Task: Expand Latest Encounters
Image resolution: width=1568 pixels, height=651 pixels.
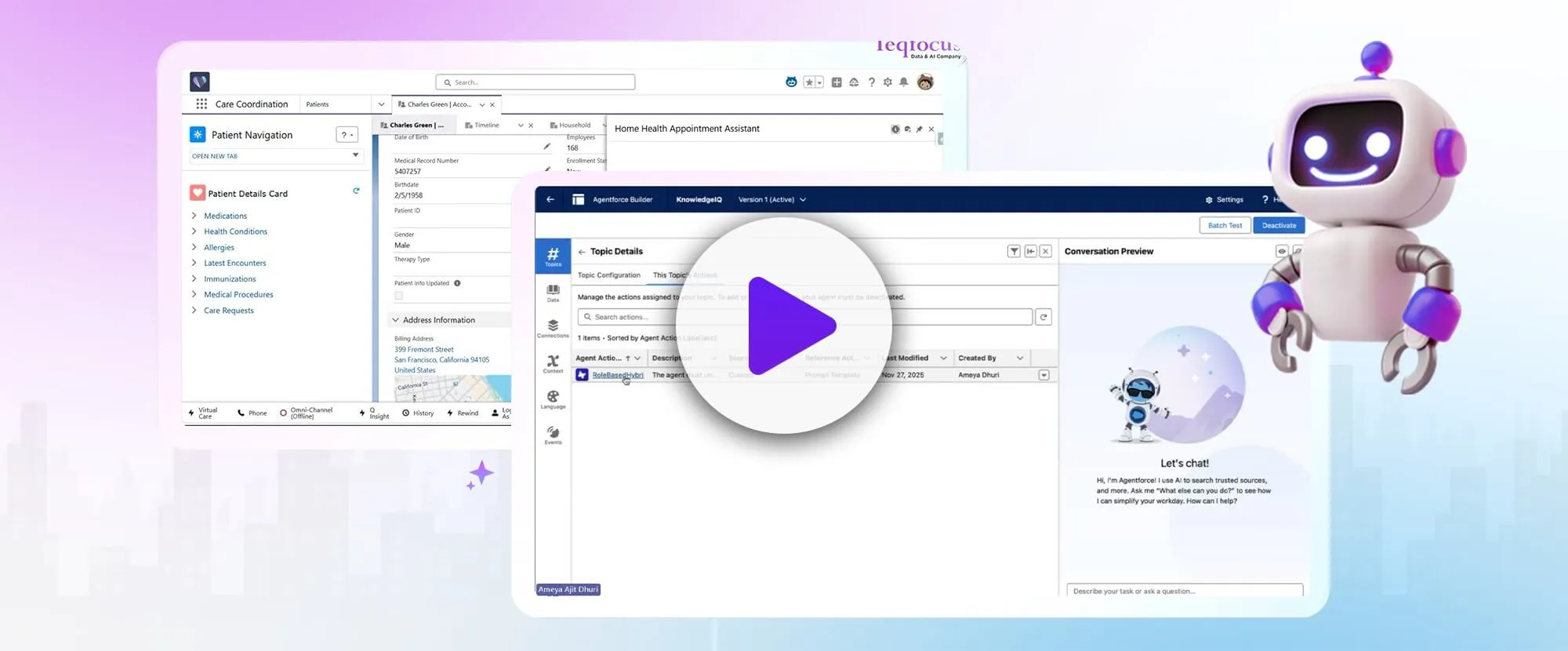Action: (194, 263)
